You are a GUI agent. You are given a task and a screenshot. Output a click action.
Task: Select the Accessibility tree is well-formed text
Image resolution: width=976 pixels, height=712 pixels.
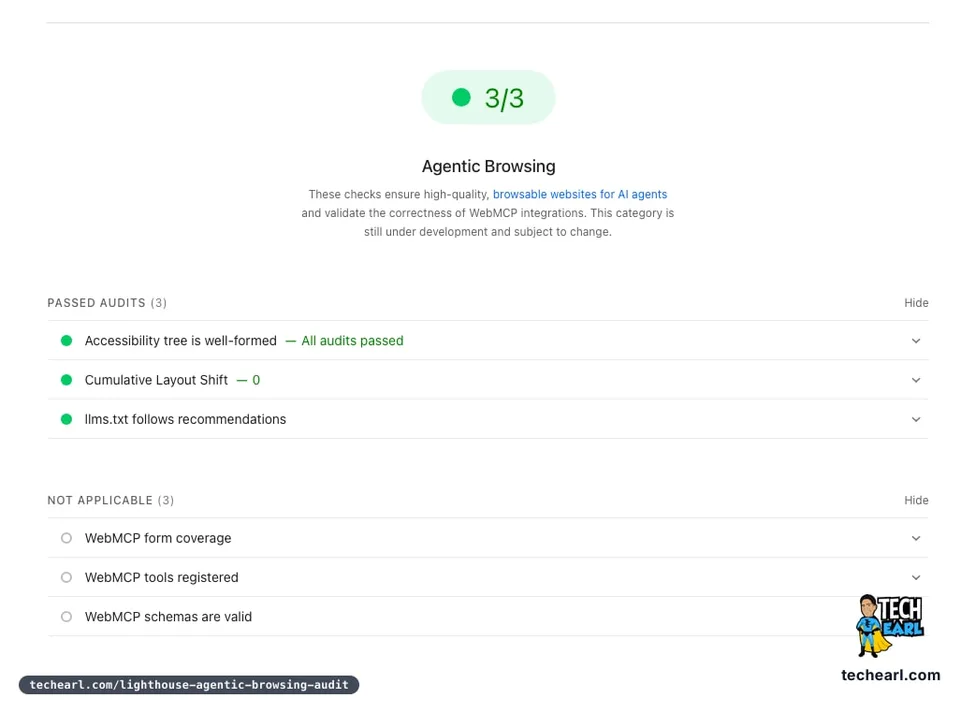[181, 340]
